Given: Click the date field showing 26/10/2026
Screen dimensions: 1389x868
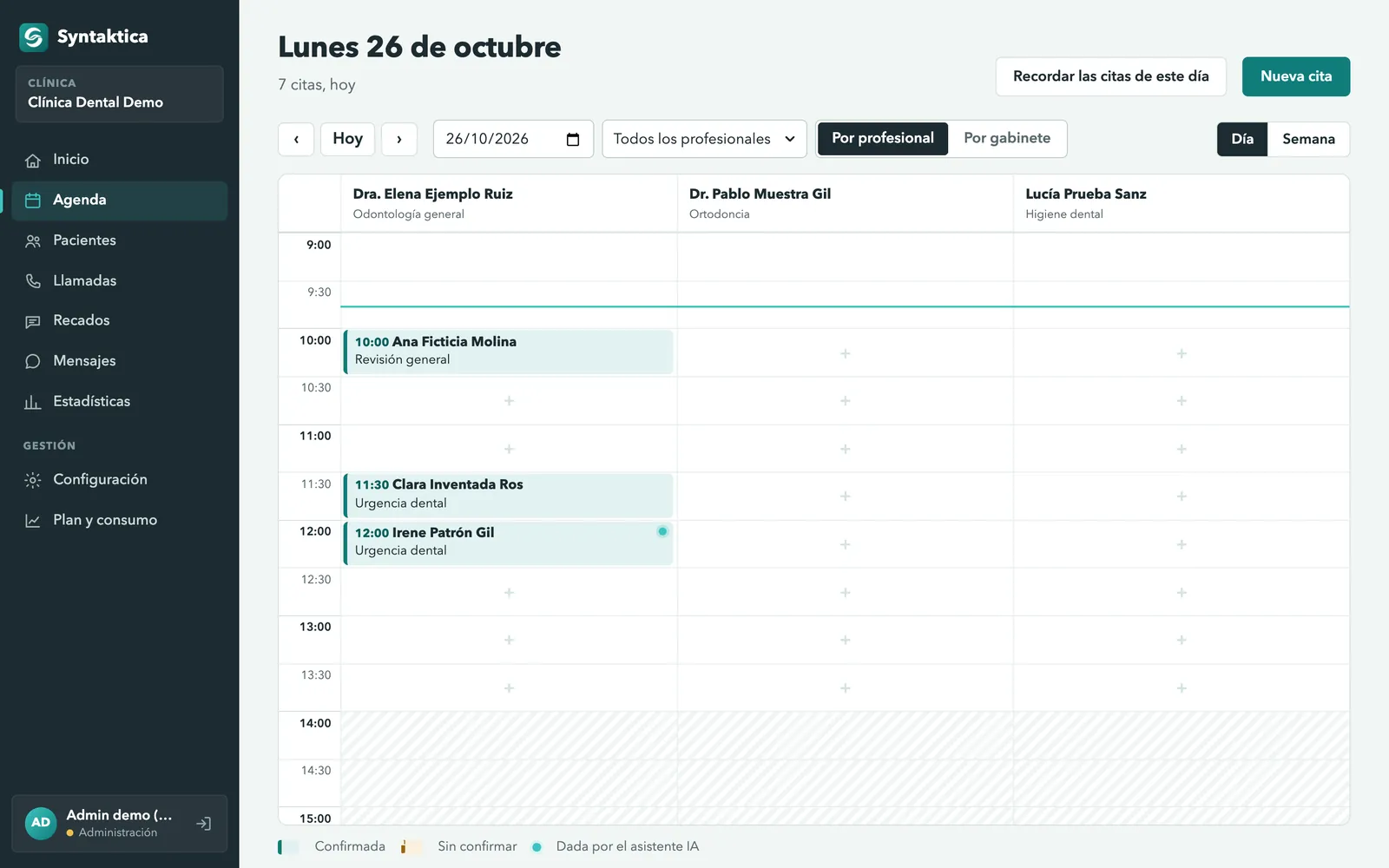Looking at the screenshot, I should tap(513, 139).
